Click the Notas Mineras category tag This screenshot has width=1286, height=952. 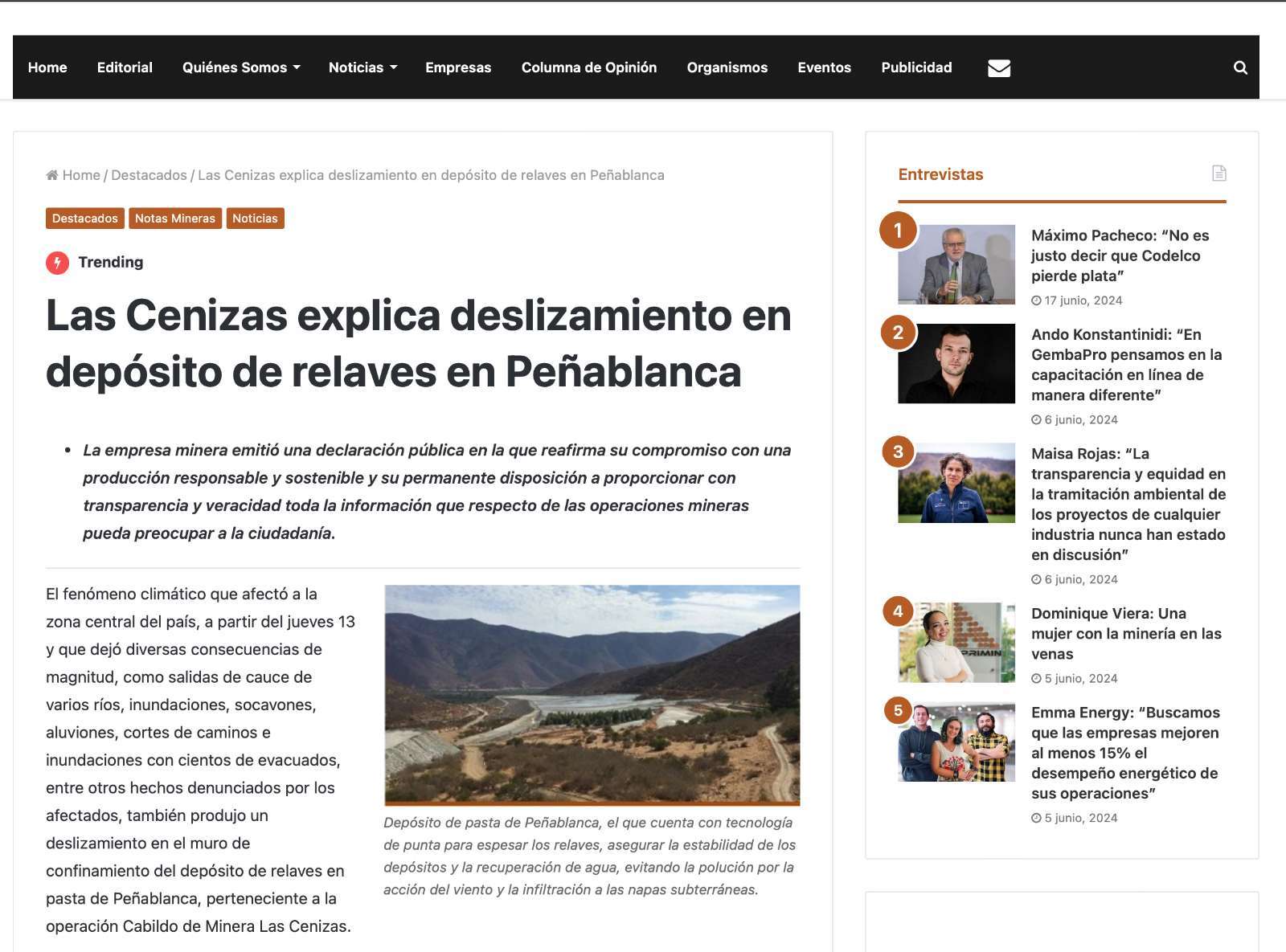(x=174, y=219)
